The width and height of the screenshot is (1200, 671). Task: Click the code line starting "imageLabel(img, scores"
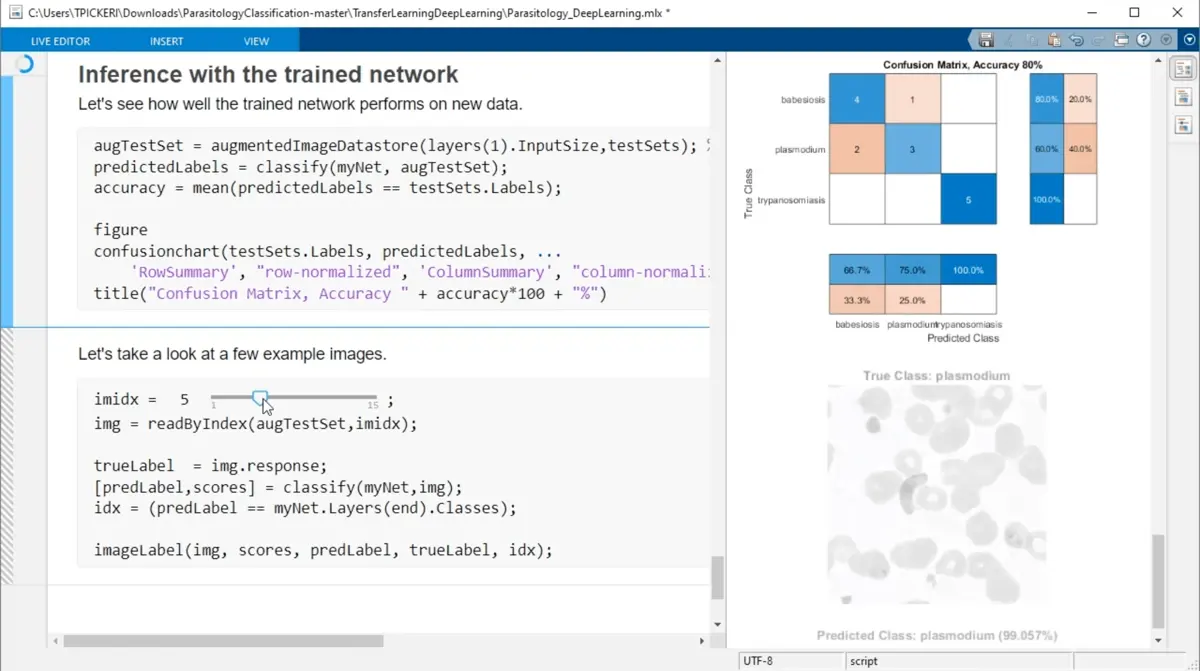[323, 550]
